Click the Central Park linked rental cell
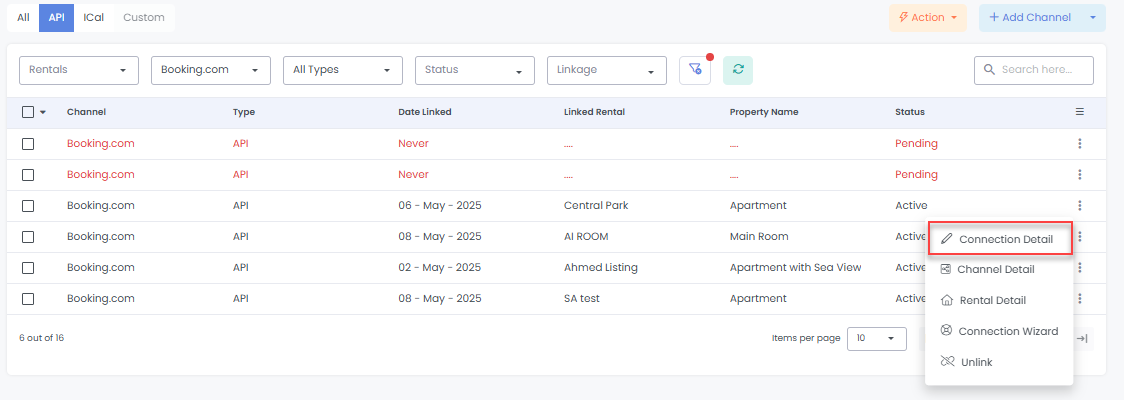Image resolution: width=1124 pixels, height=400 pixels. [x=596, y=206]
